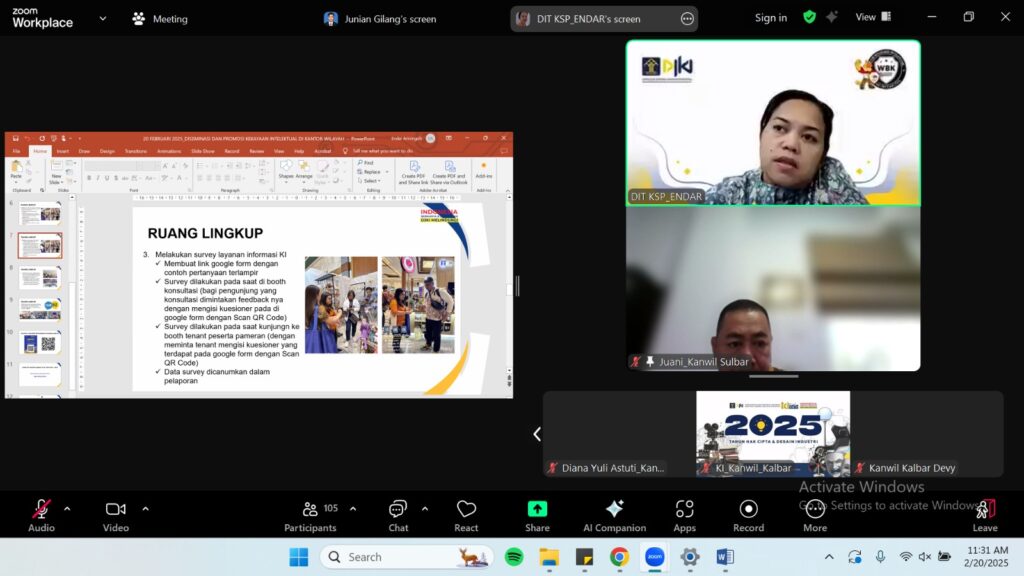Open Spotify from the Windows taskbar
The height and width of the screenshot is (576, 1024).
click(x=514, y=557)
